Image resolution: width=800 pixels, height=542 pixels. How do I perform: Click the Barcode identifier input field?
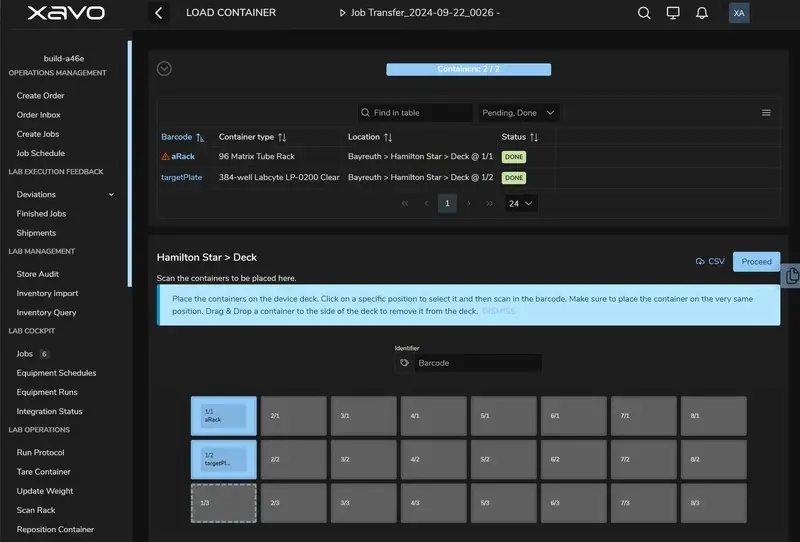point(478,363)
